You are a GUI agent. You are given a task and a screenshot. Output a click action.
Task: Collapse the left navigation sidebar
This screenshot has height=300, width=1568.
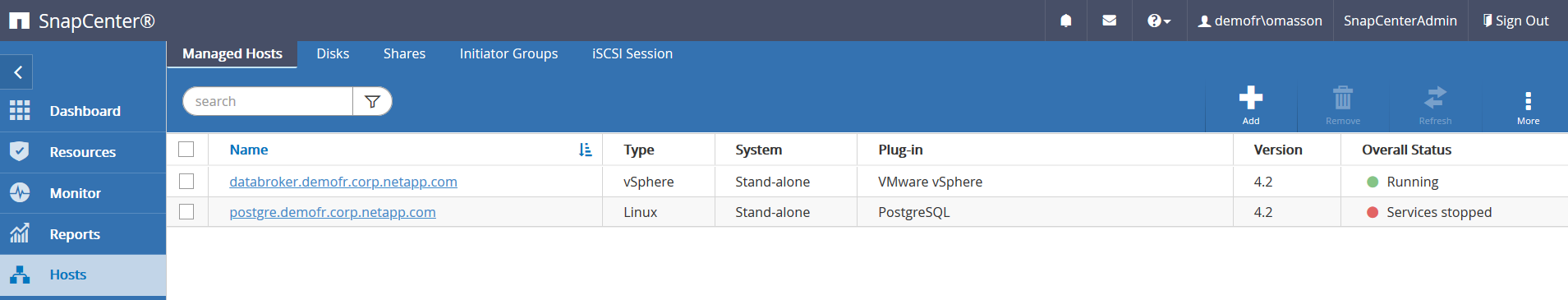click(17, 72)
